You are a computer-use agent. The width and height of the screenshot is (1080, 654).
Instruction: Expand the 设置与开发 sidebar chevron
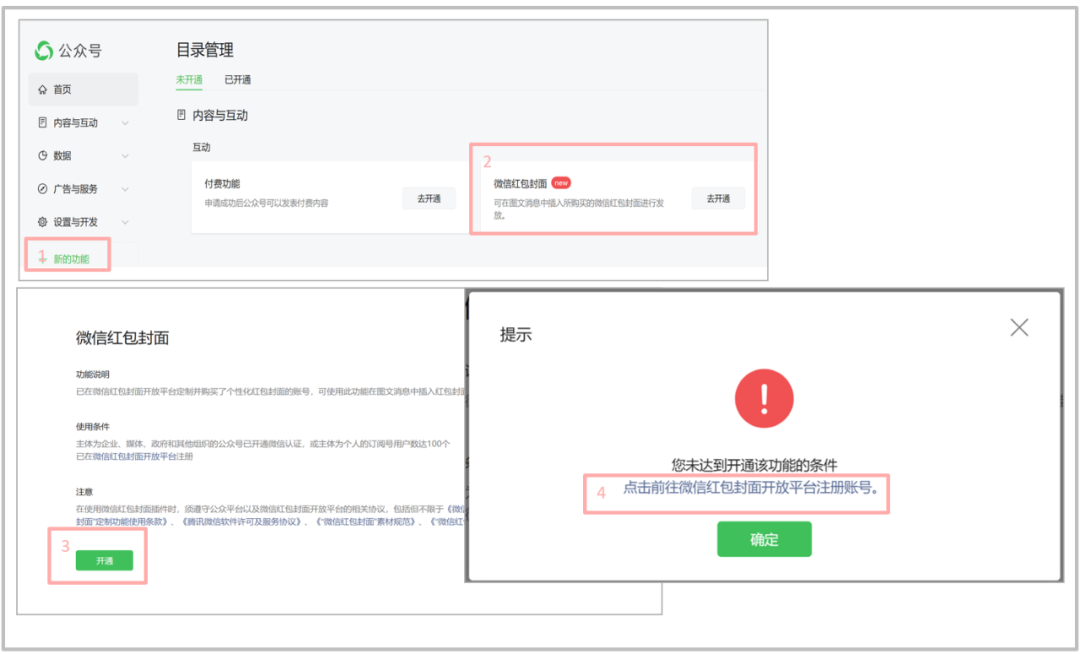click(x=125, y=222)
